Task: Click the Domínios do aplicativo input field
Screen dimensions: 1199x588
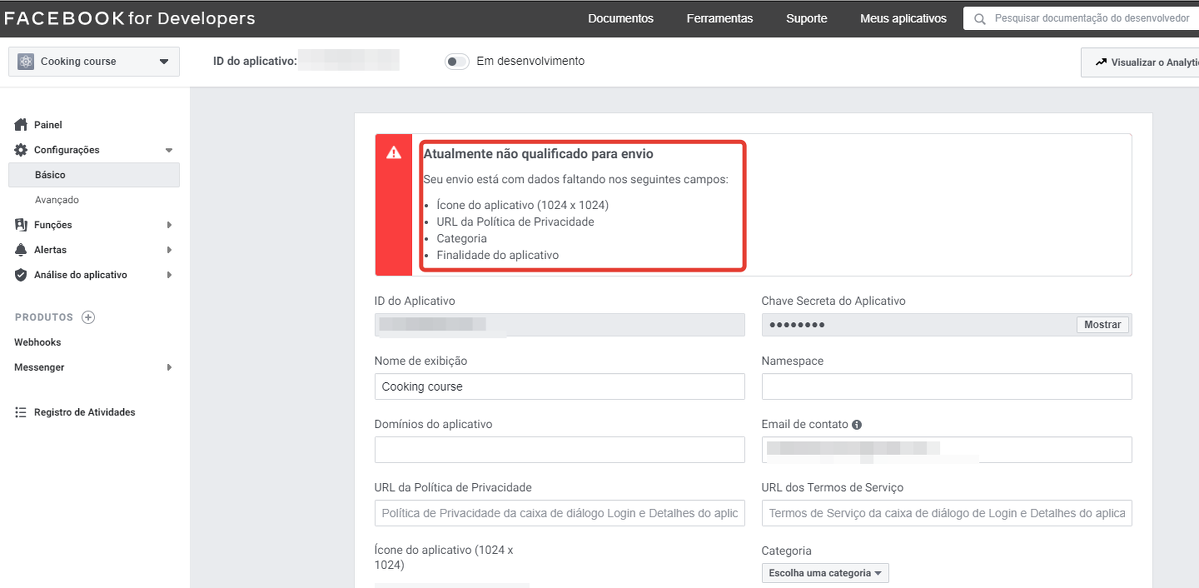Action: point(559,450)
